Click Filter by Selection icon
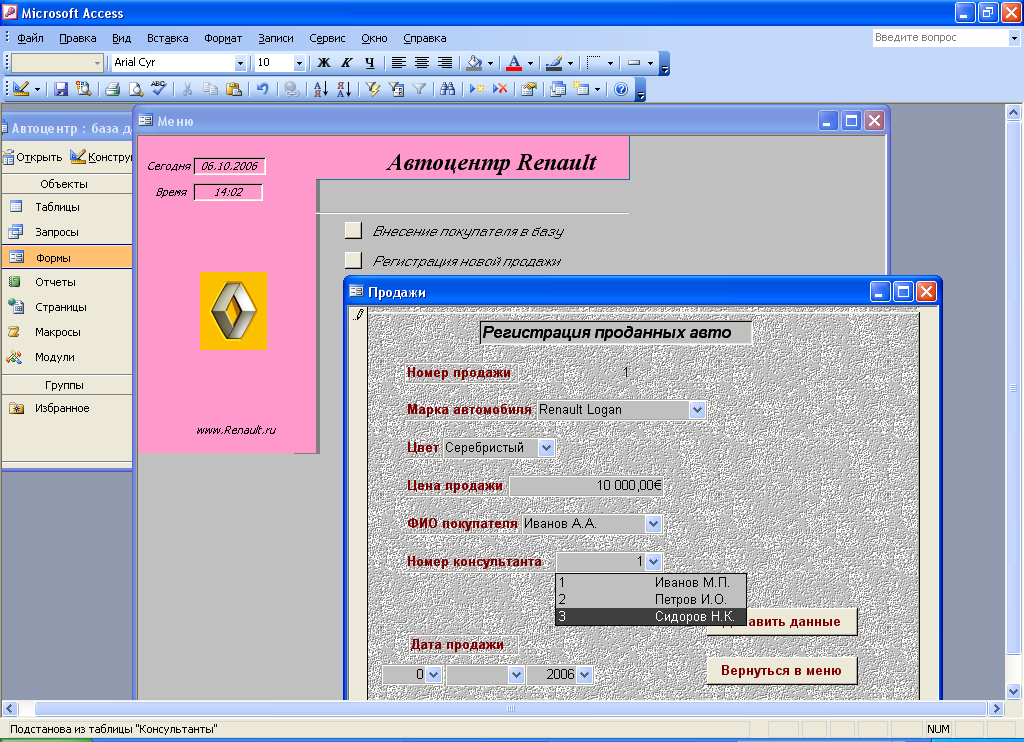Screen dimensions: 1024x742 point(373,89)
